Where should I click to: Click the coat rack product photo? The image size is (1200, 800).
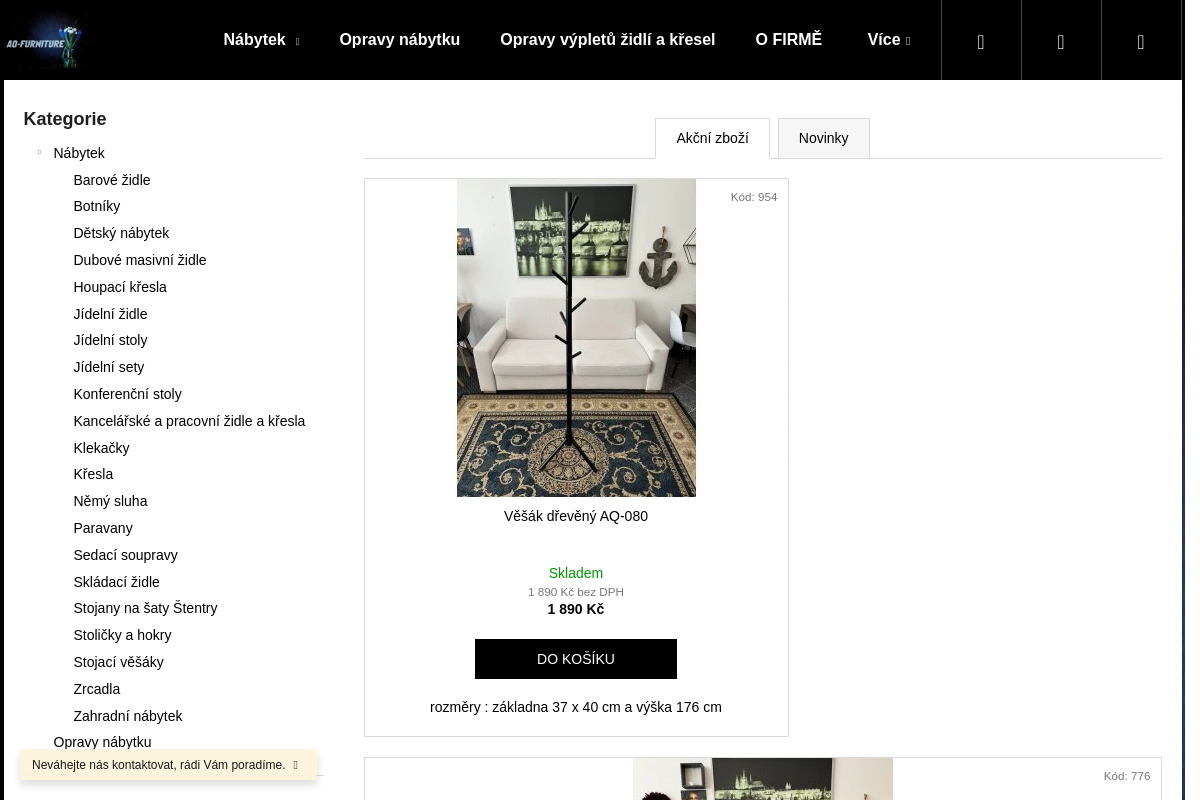click(575, 338)
